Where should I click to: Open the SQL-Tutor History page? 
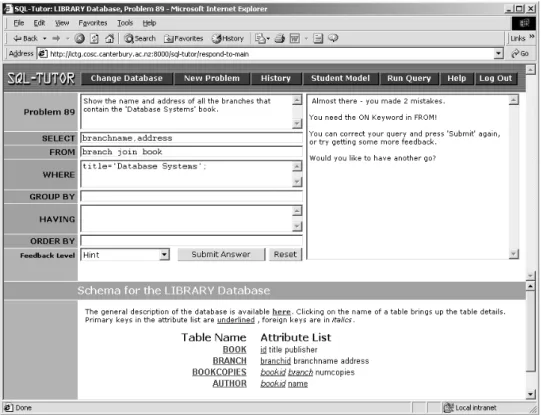pos(276,78)
